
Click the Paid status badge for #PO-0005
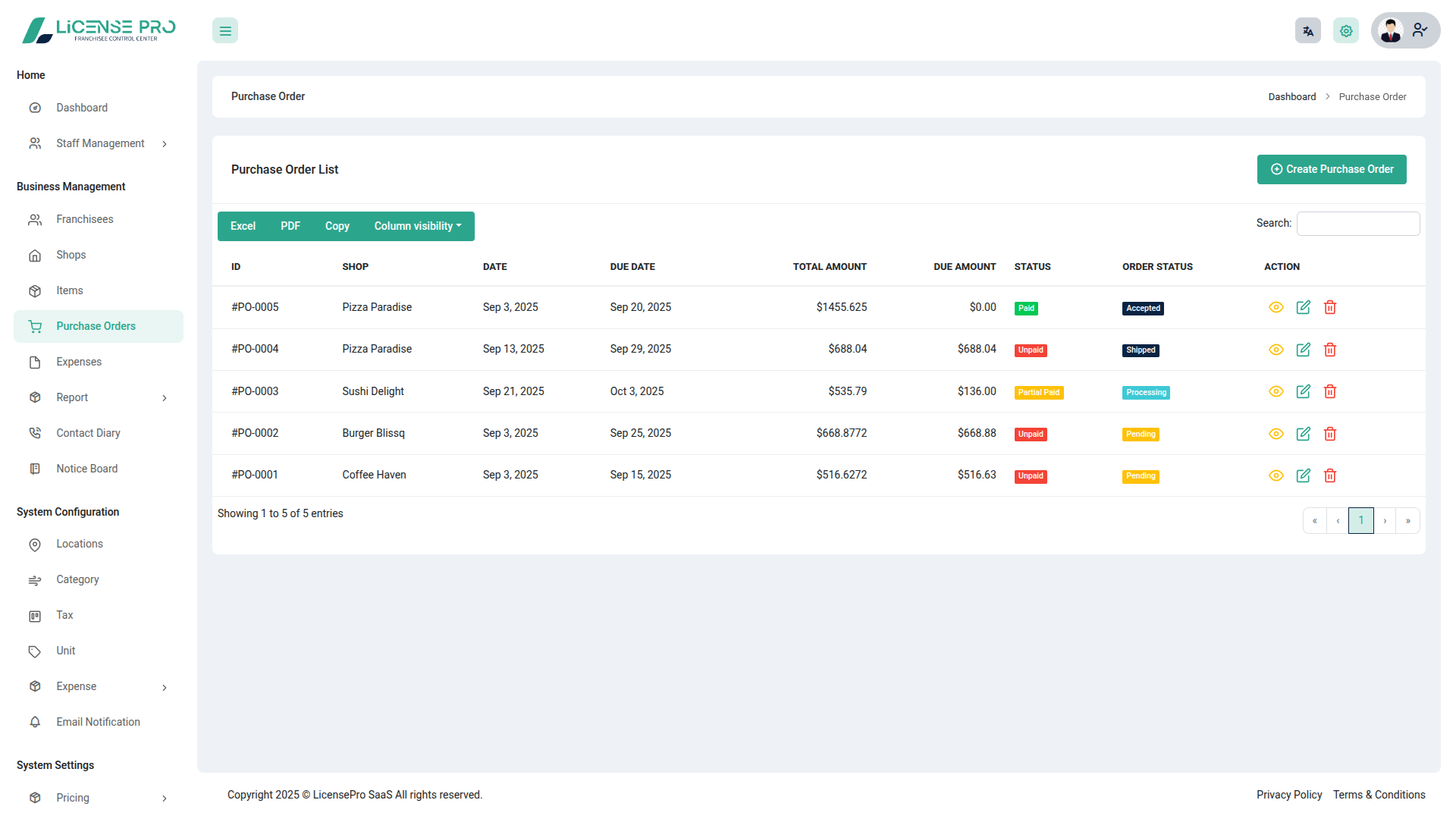point(1025,309)
